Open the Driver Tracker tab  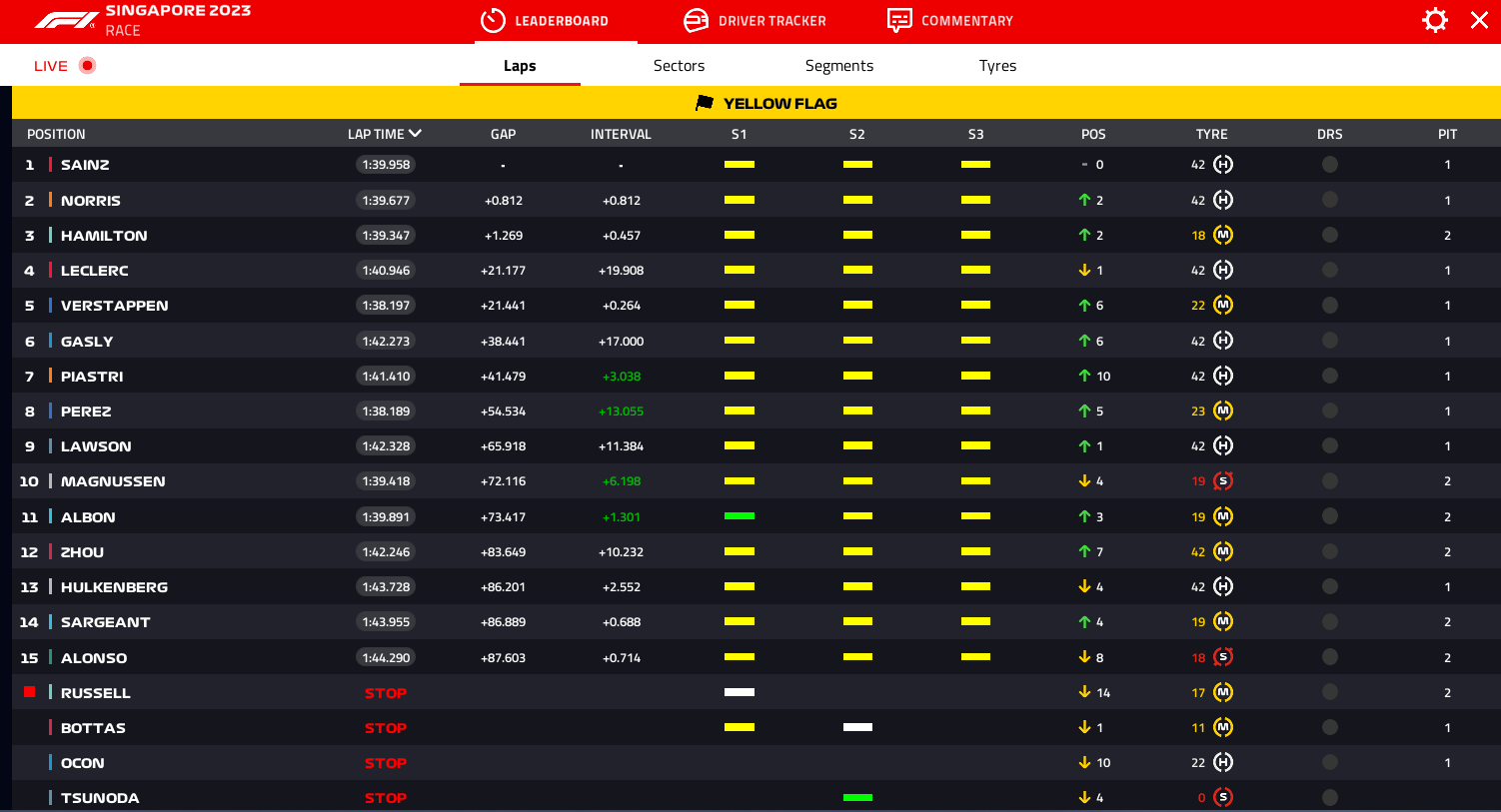coord(754,20)
